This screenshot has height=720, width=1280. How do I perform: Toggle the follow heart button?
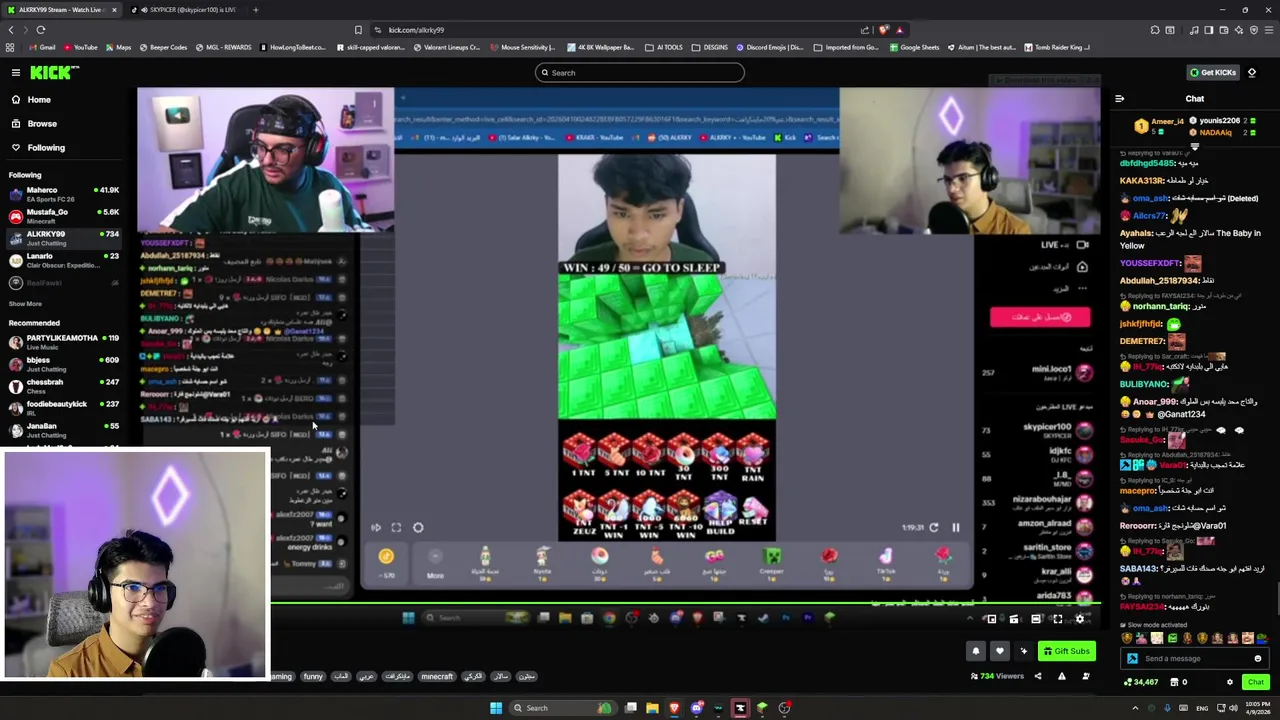tap(999, 651)
